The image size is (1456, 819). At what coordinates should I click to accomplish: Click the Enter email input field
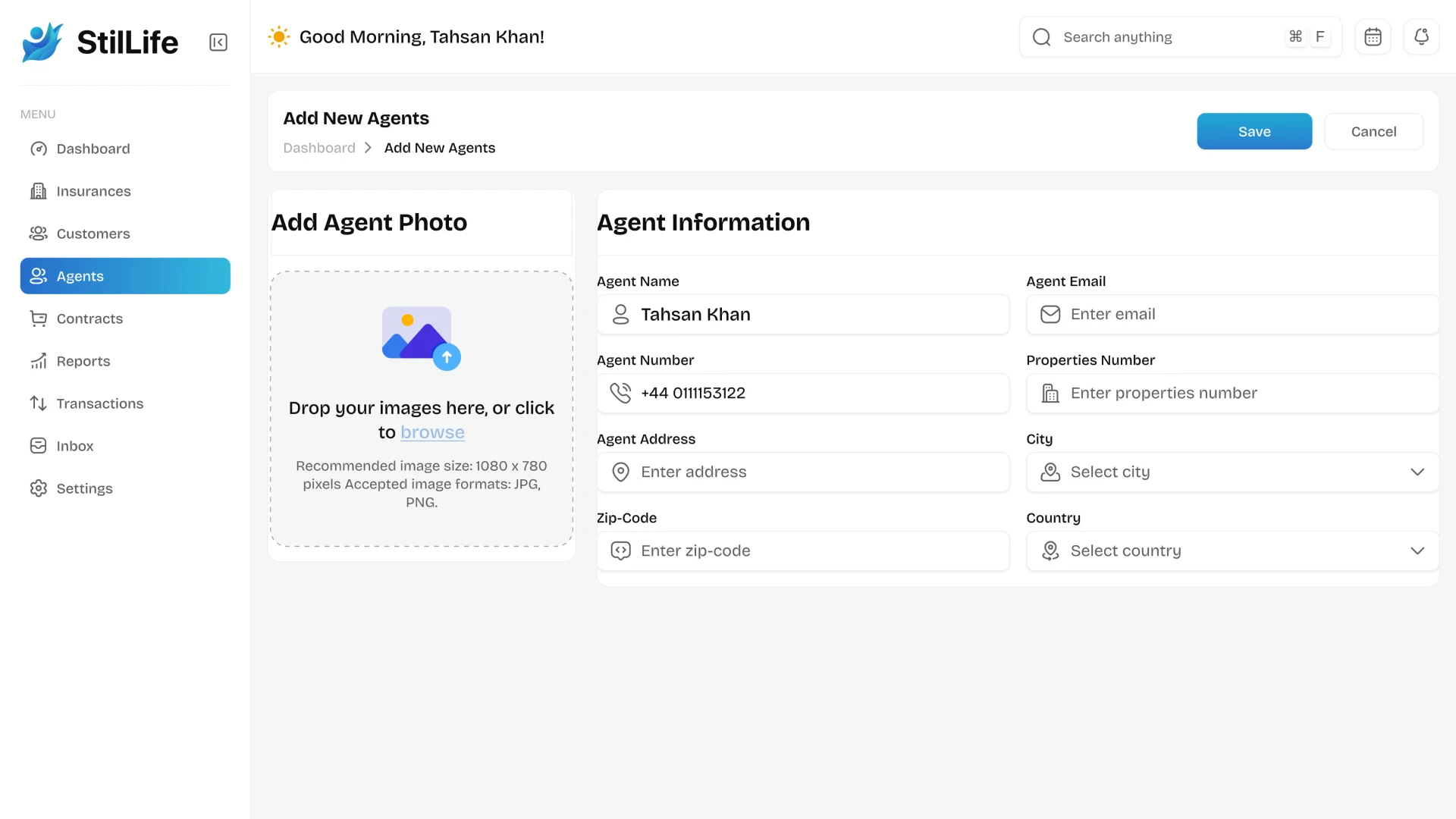[x=1231, y=314]
